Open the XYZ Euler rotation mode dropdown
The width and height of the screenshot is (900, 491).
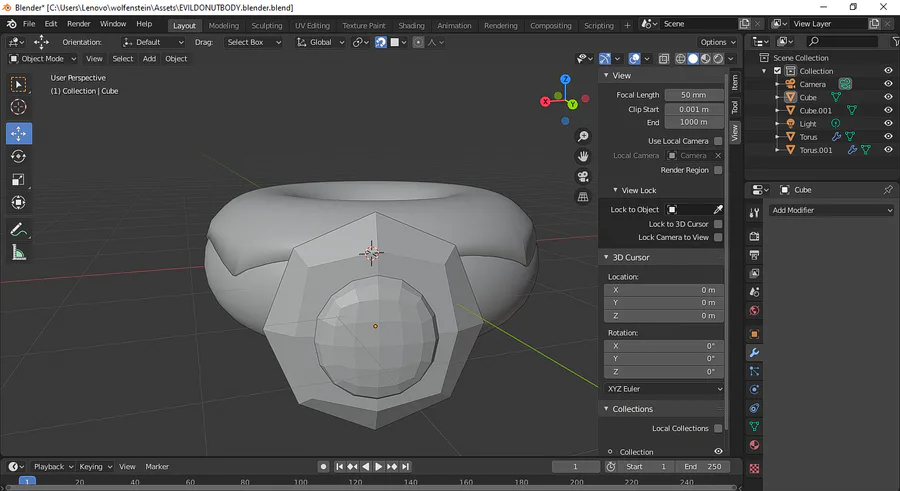[x=664, y=389]
